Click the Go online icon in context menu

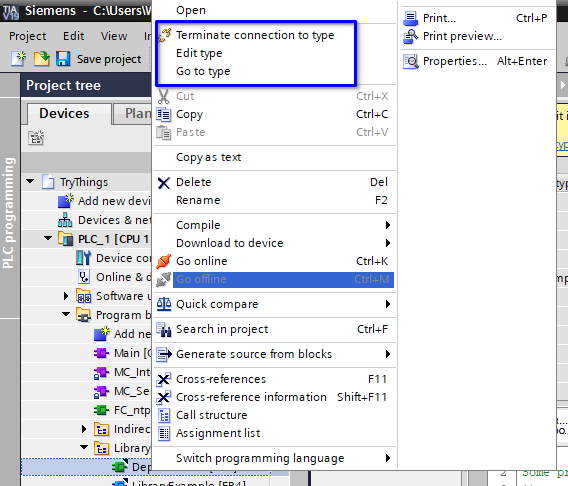click(x=164, y=261)
